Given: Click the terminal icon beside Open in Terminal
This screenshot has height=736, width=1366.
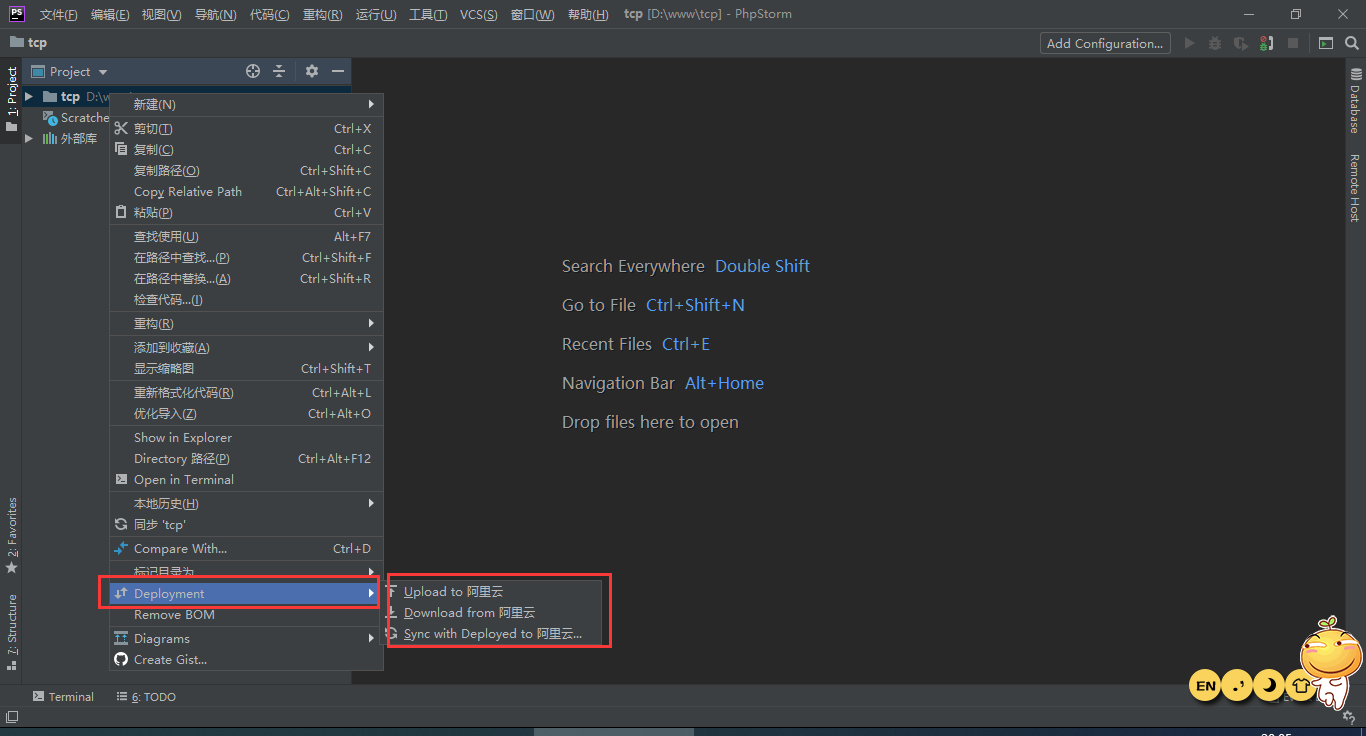Looking at the screenshot, I should [121, 479].
